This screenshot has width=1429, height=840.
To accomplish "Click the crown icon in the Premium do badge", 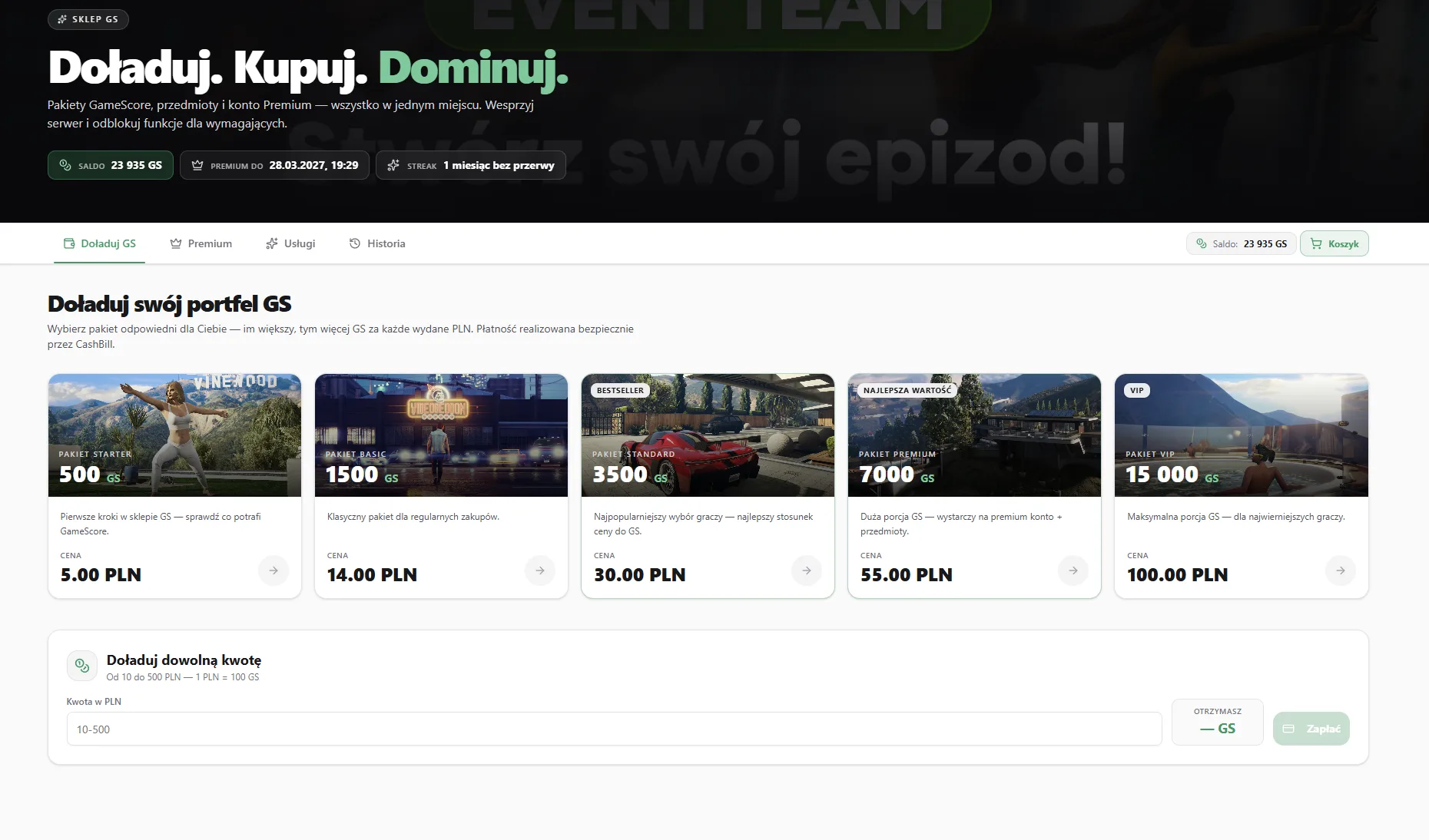I will pyautogui.click(x=197, y=165).
